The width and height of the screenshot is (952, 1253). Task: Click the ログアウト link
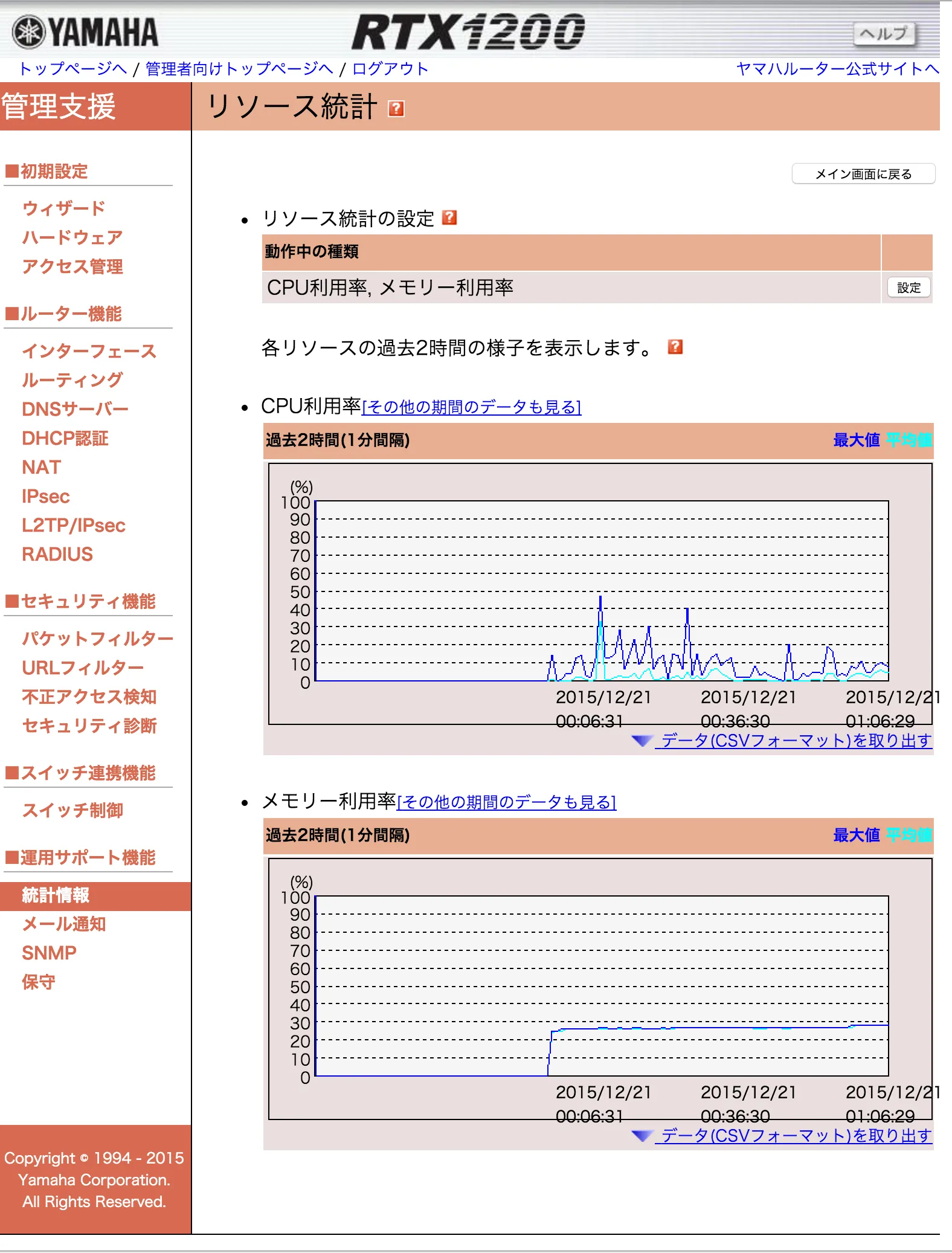click(x=390, y=69)
